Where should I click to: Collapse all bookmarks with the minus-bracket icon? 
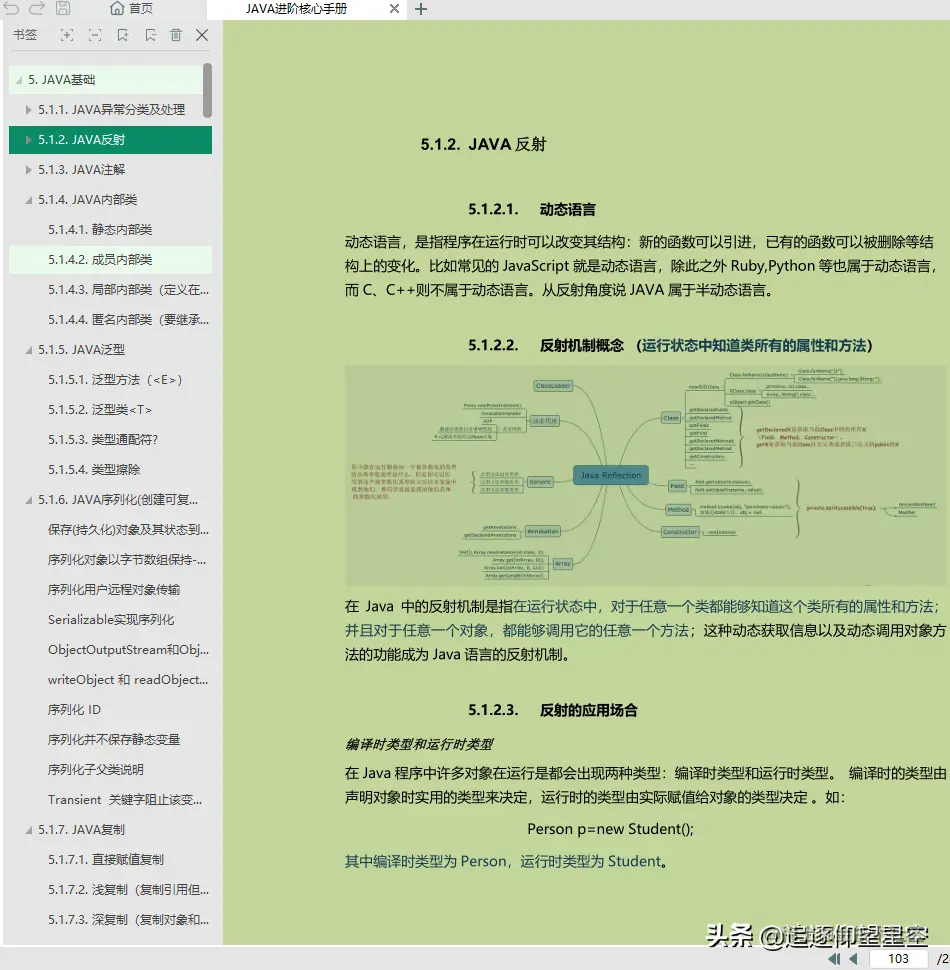click(95, 35)
